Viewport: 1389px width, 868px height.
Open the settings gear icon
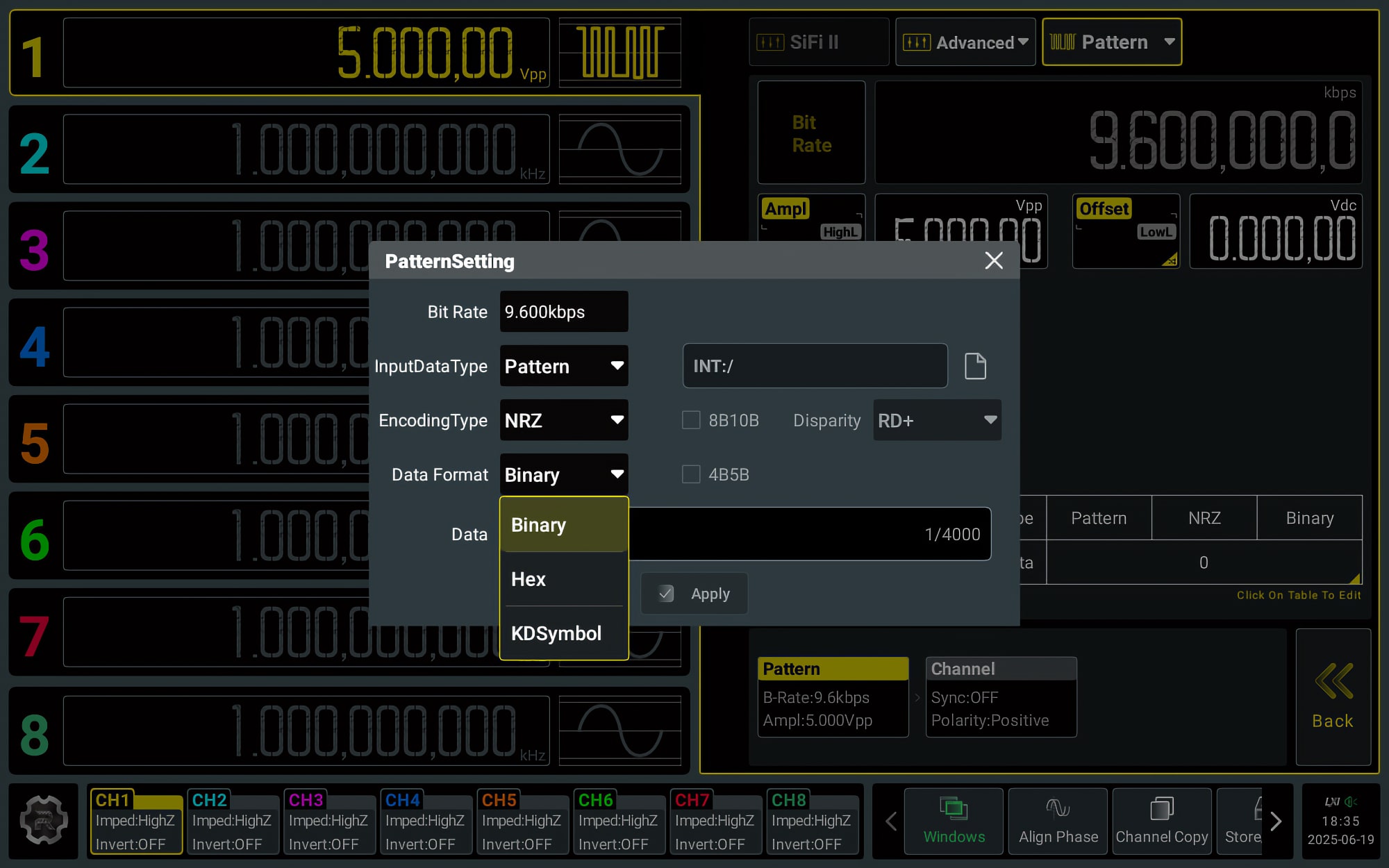tap(44, 820)
